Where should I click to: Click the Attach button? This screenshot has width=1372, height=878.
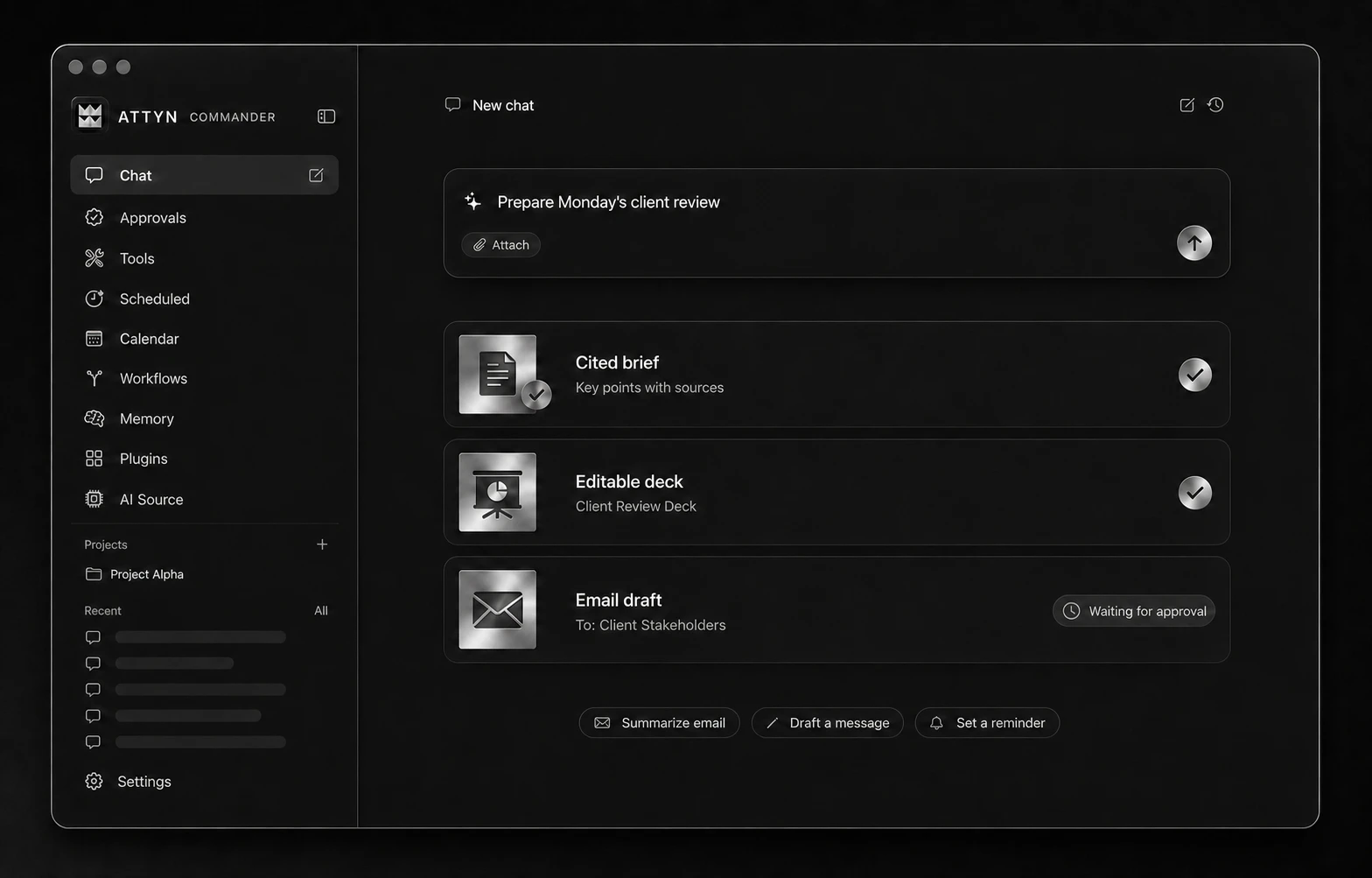(x=501, y=245)
